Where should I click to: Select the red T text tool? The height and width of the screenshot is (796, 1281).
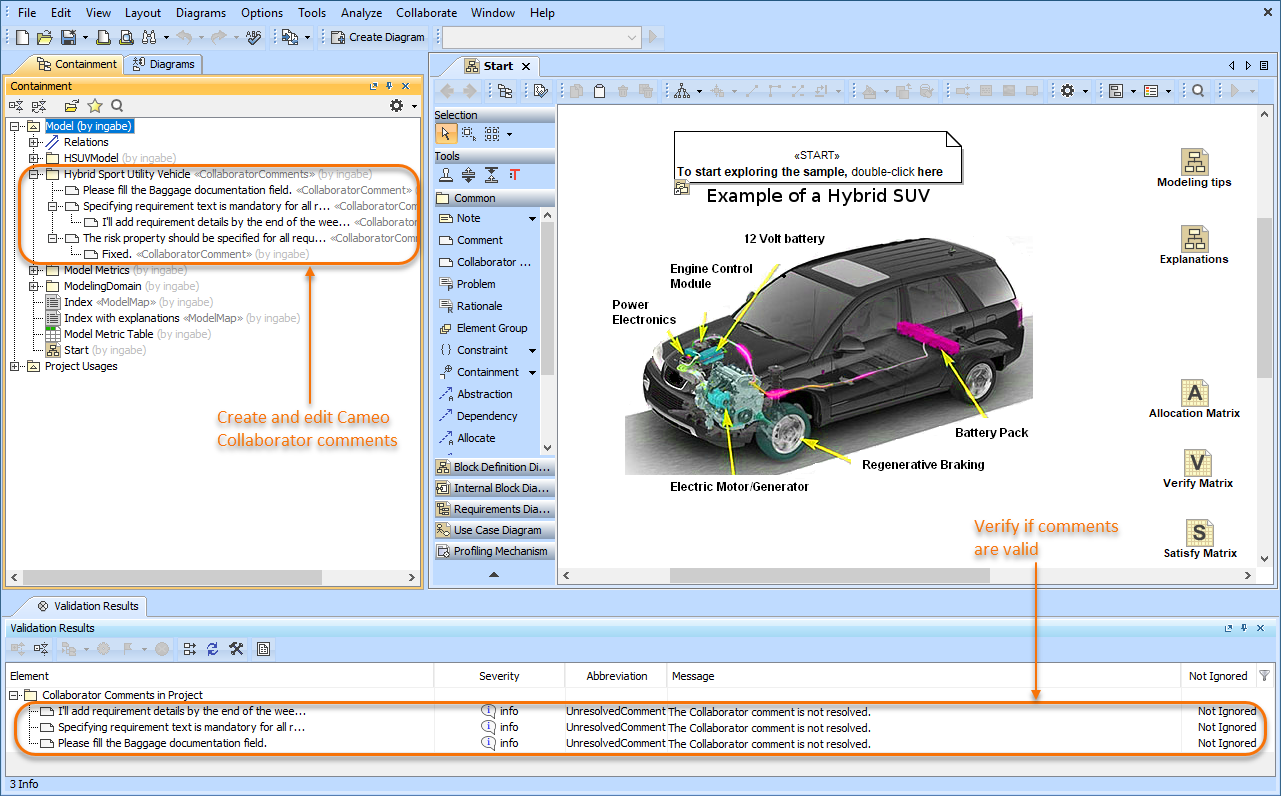[515, 174]
